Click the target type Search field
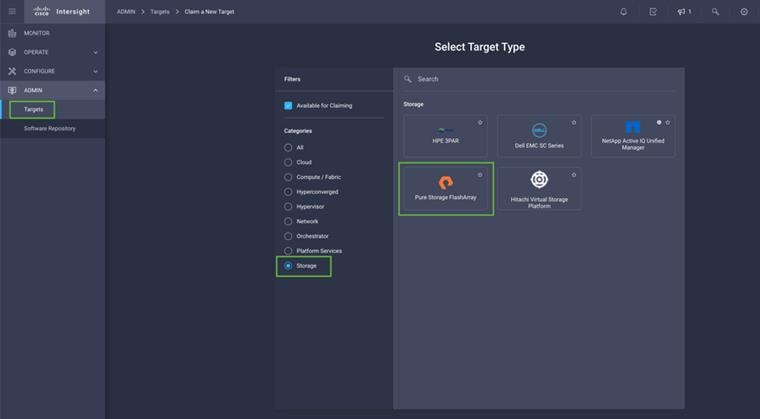760x419 pixels. (539, 79)
